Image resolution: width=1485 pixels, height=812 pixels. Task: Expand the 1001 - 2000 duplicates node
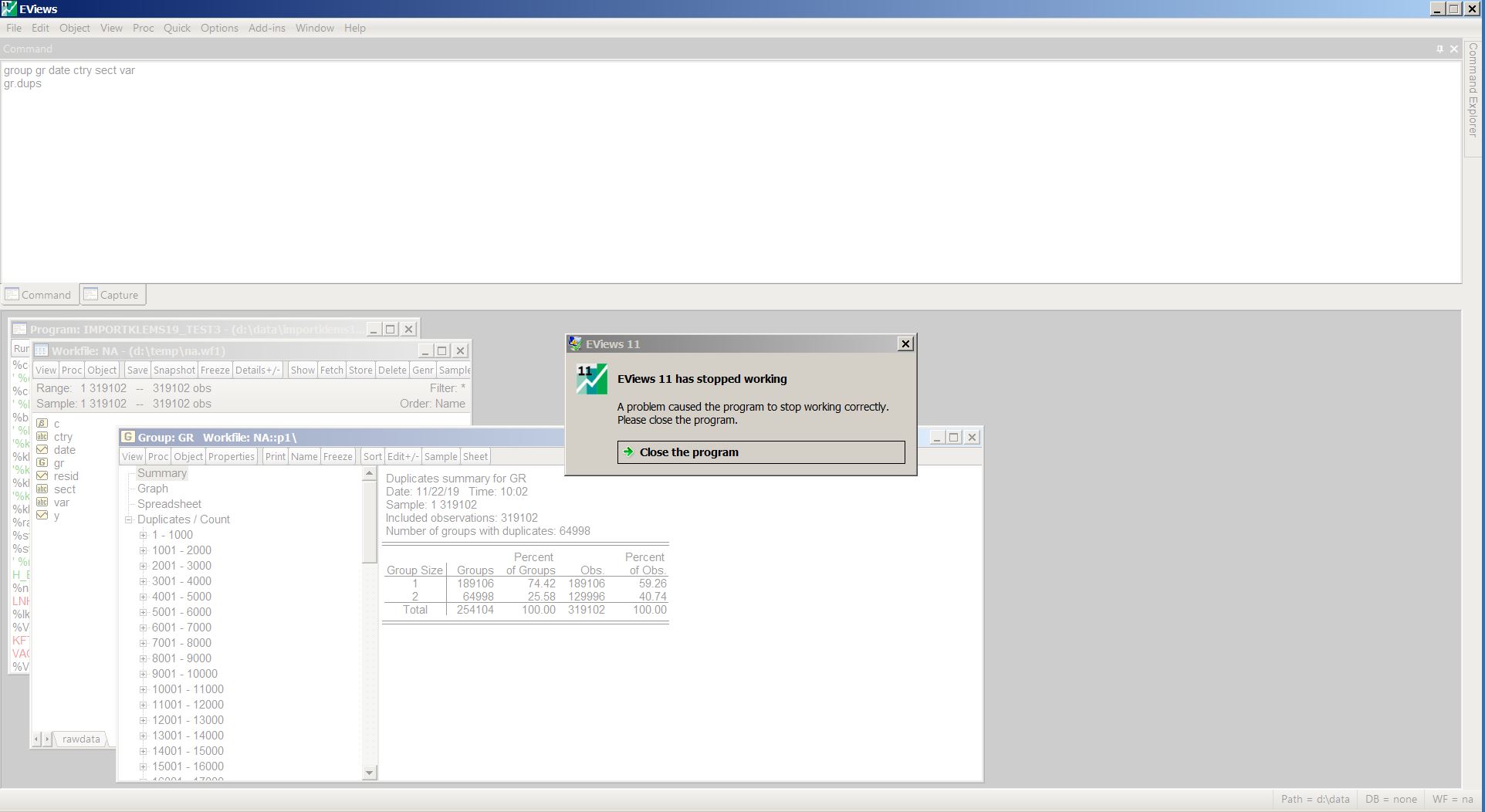coord(143,550)
